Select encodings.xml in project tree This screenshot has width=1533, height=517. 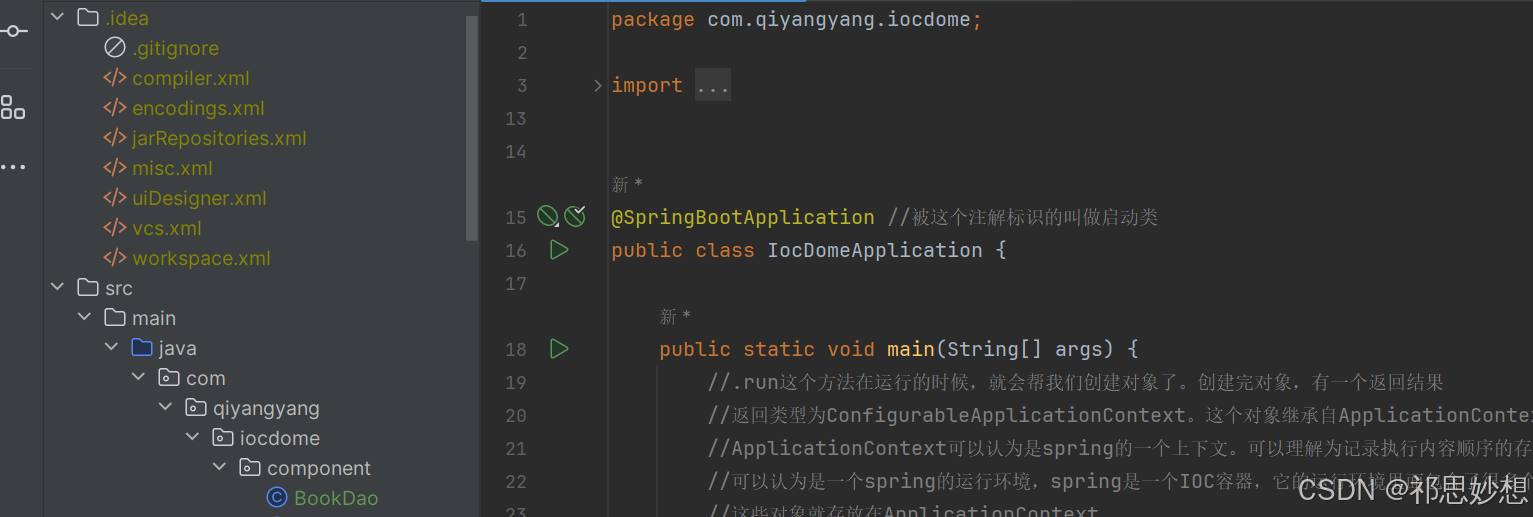[198, 108]
